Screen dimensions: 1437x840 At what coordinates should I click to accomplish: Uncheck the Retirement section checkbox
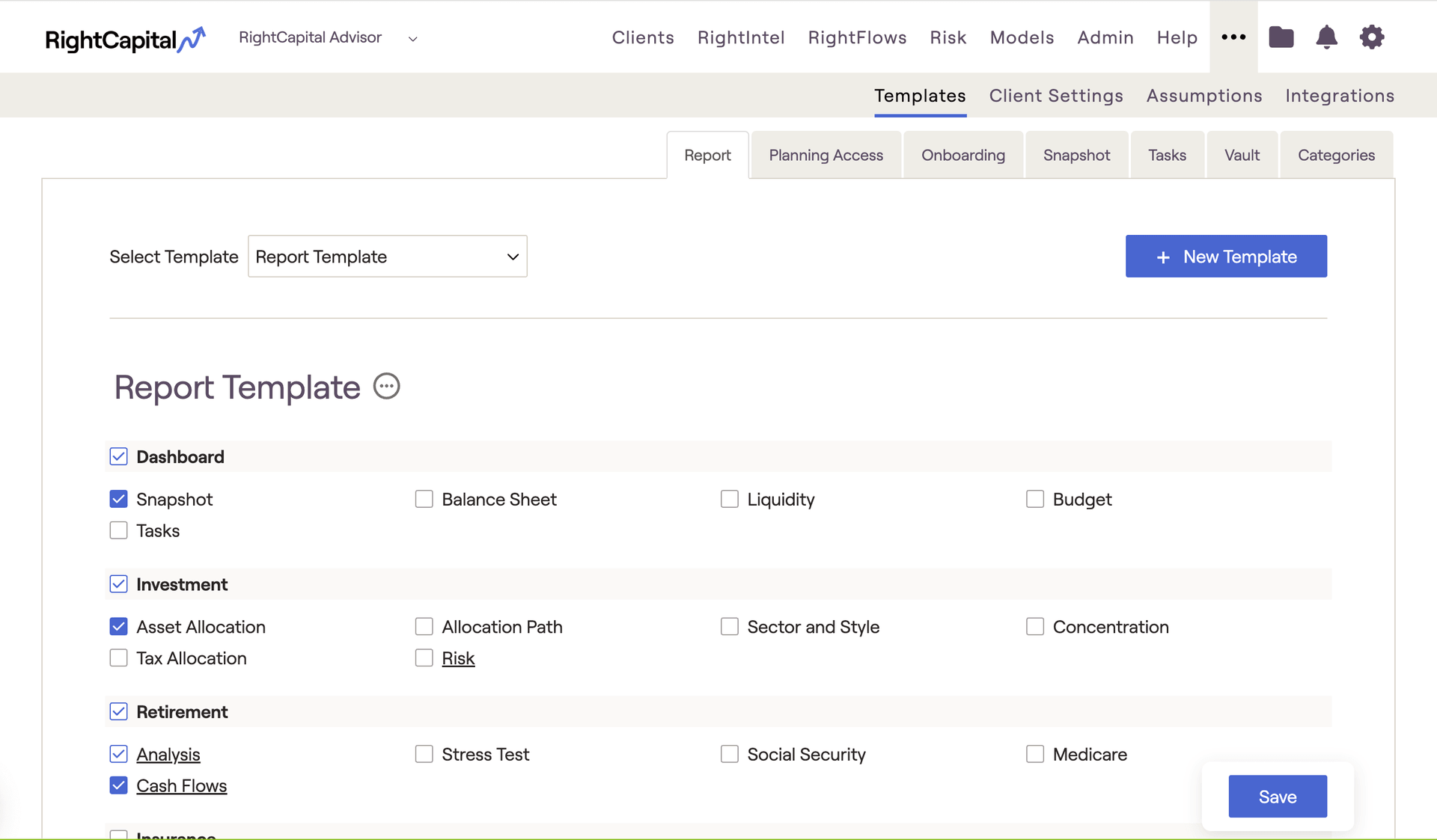(x=118, y=711)
